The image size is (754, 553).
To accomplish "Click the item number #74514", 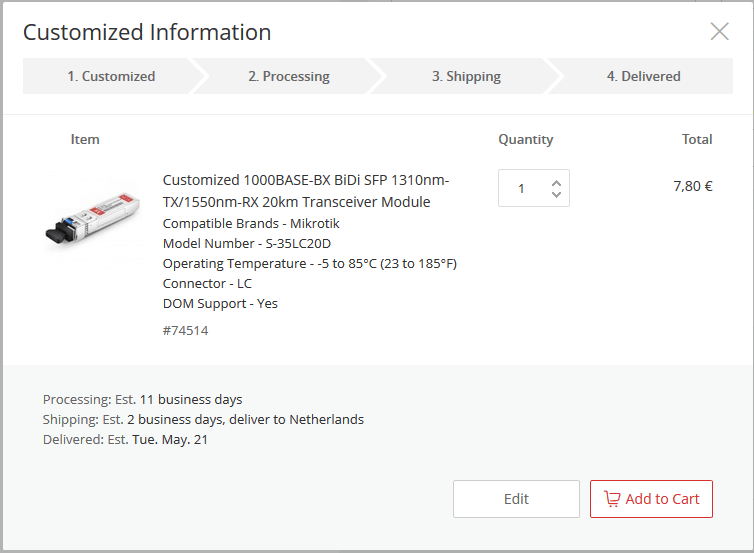I will [x=185, y=330].
